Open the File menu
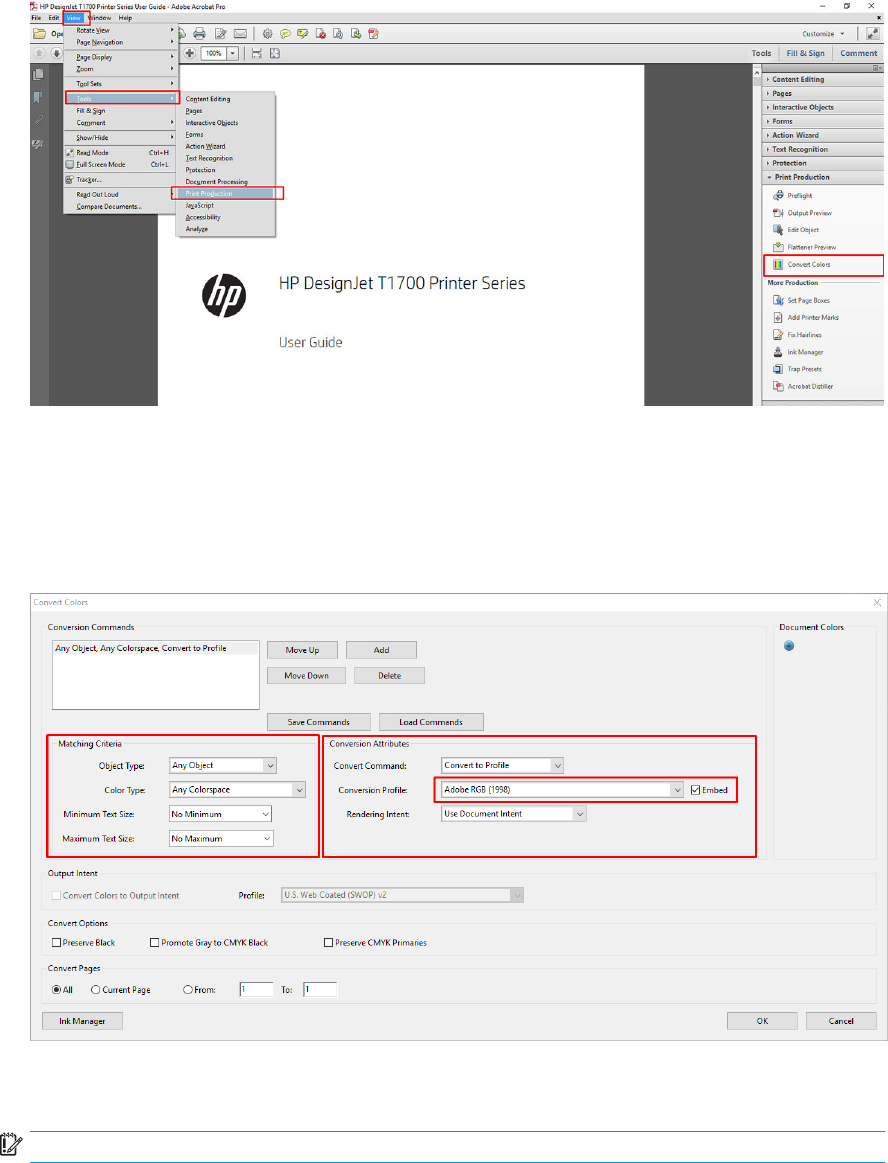 tap(36, 18)
